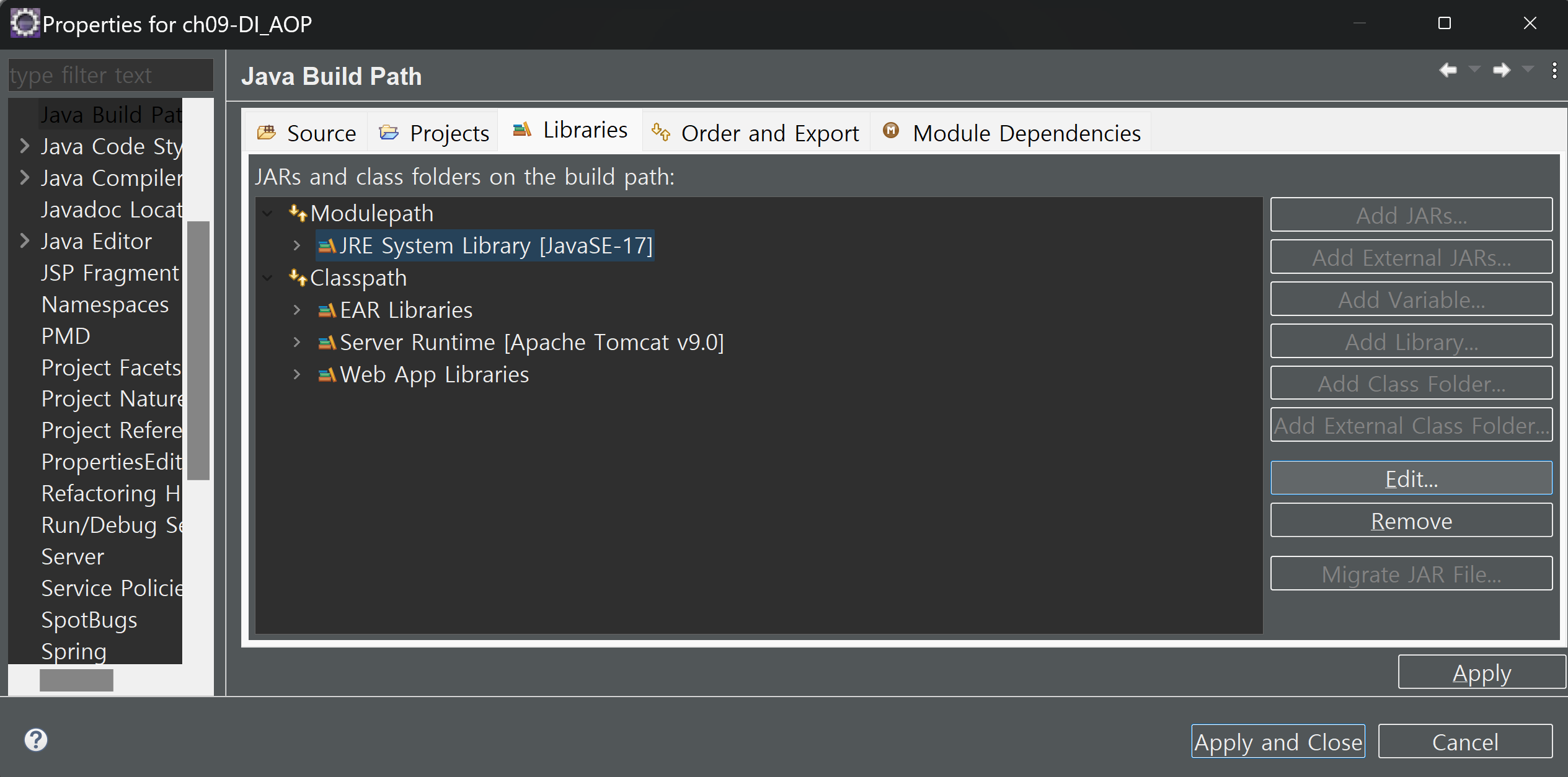Click the back navigation arrow icon

pyautogui.click(x=1448, y=70)
